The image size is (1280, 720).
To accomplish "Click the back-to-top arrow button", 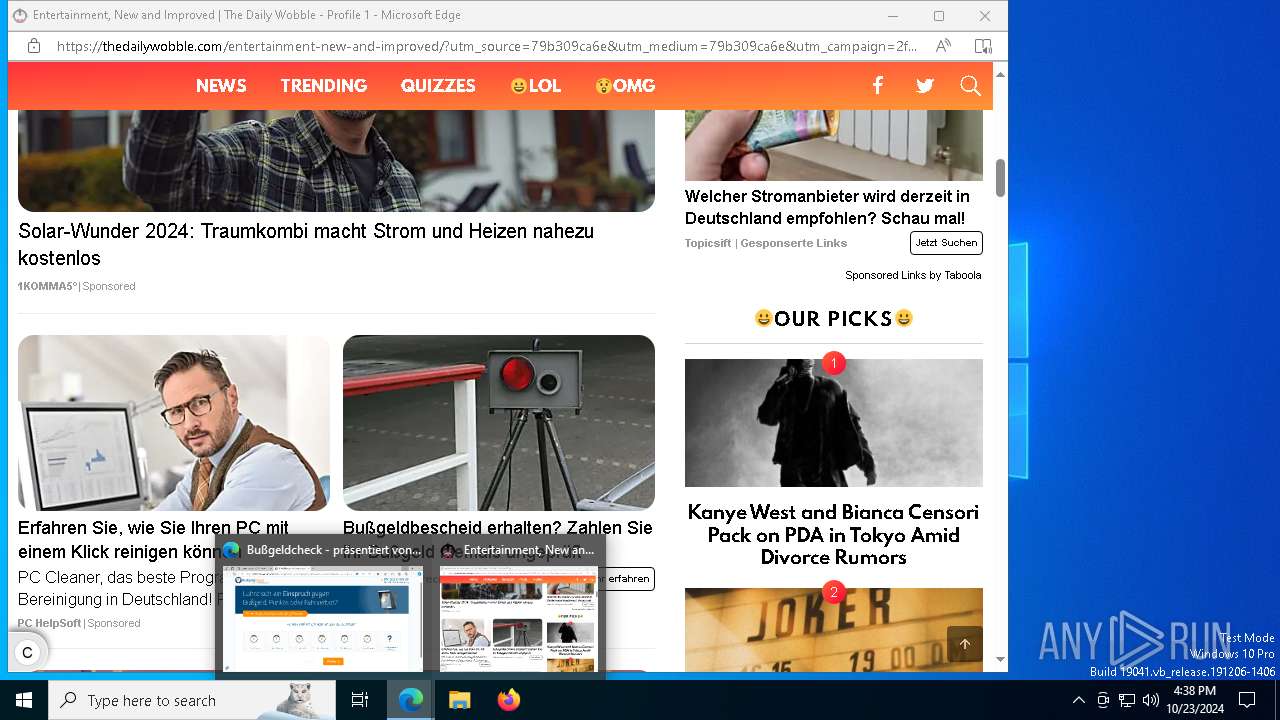I will (965, 644).
